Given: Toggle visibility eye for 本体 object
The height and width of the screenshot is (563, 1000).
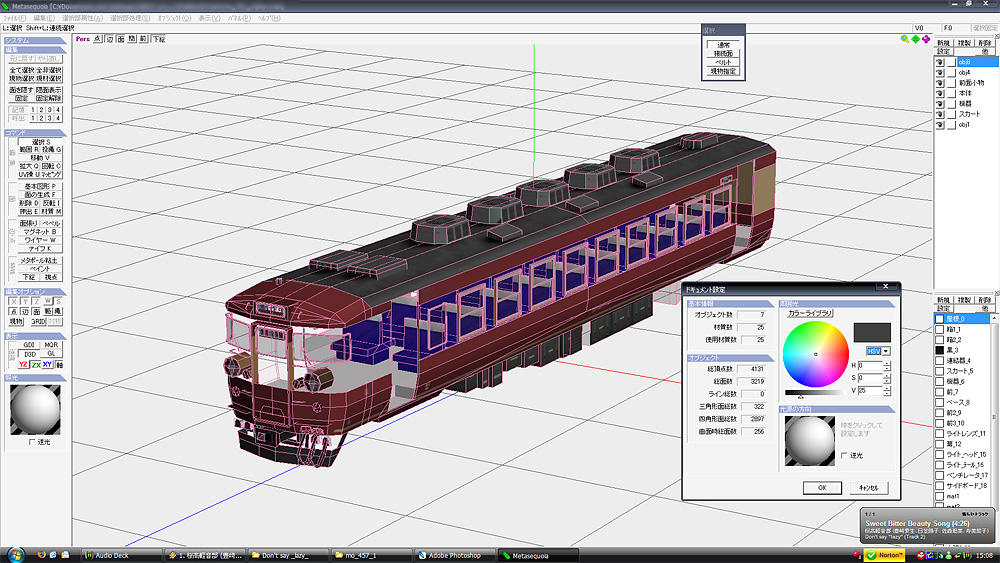Looking at the screenshot, I should 940,93.
